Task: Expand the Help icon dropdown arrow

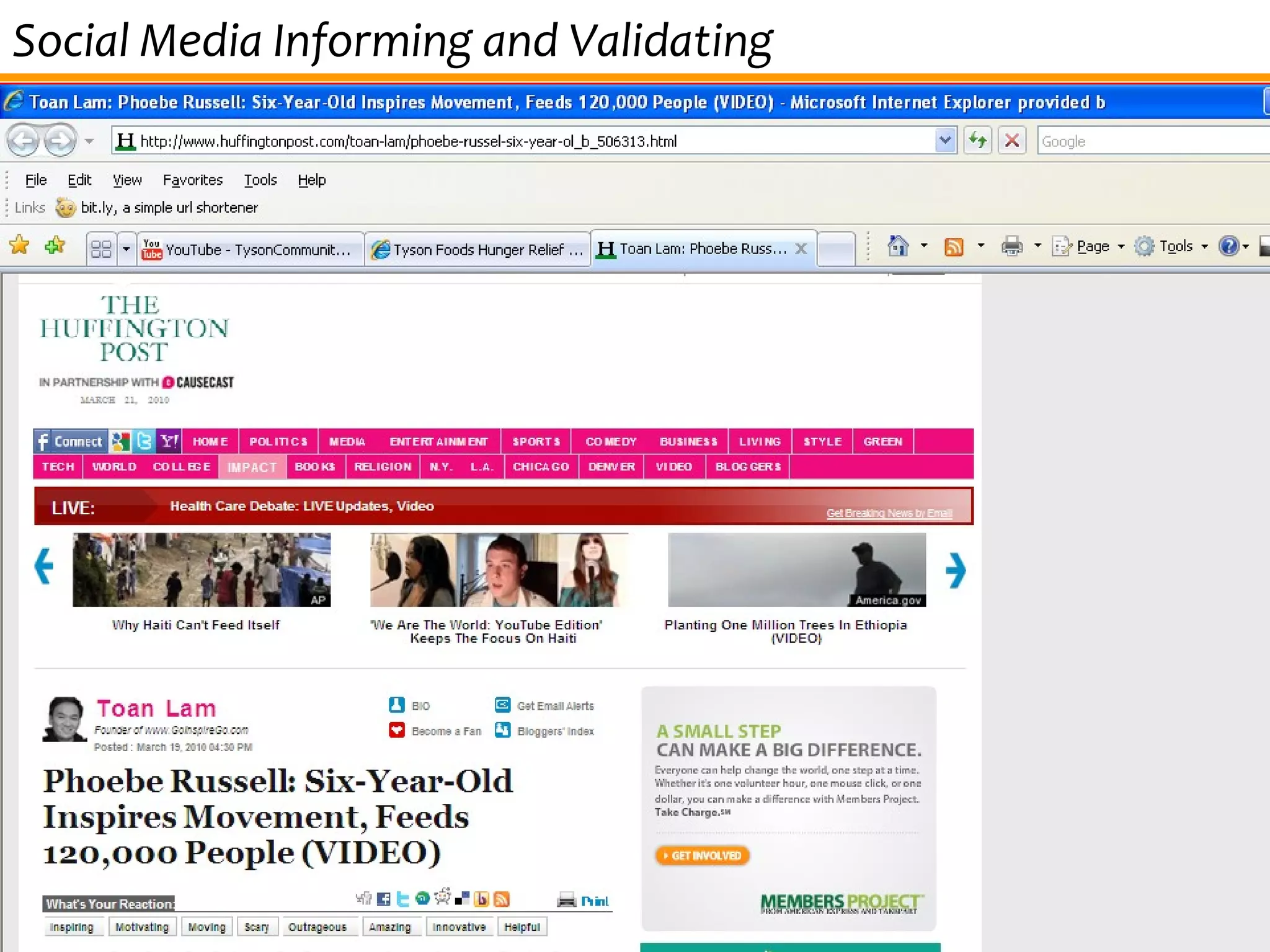Action: (x=1245, y=247)
